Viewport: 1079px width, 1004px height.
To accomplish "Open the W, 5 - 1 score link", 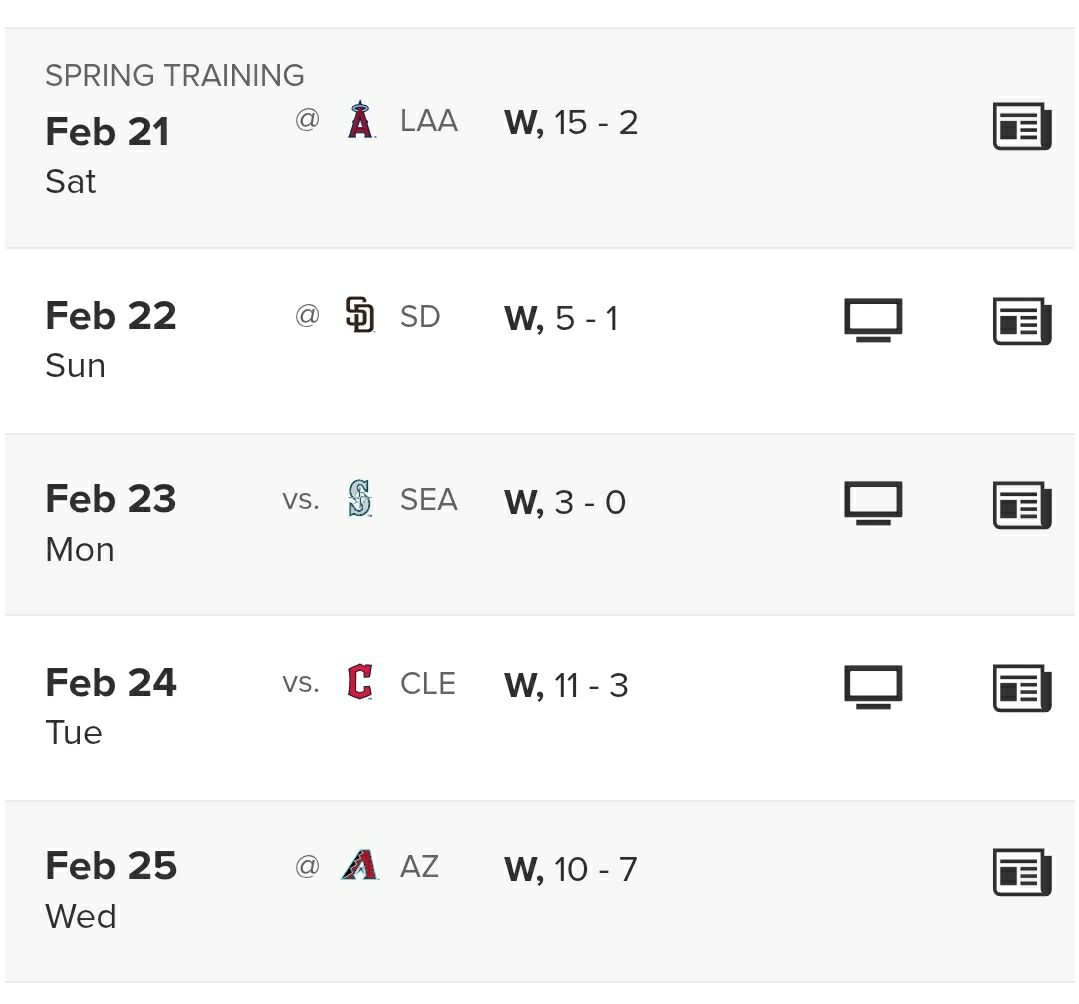I will (x=561, y=318).
